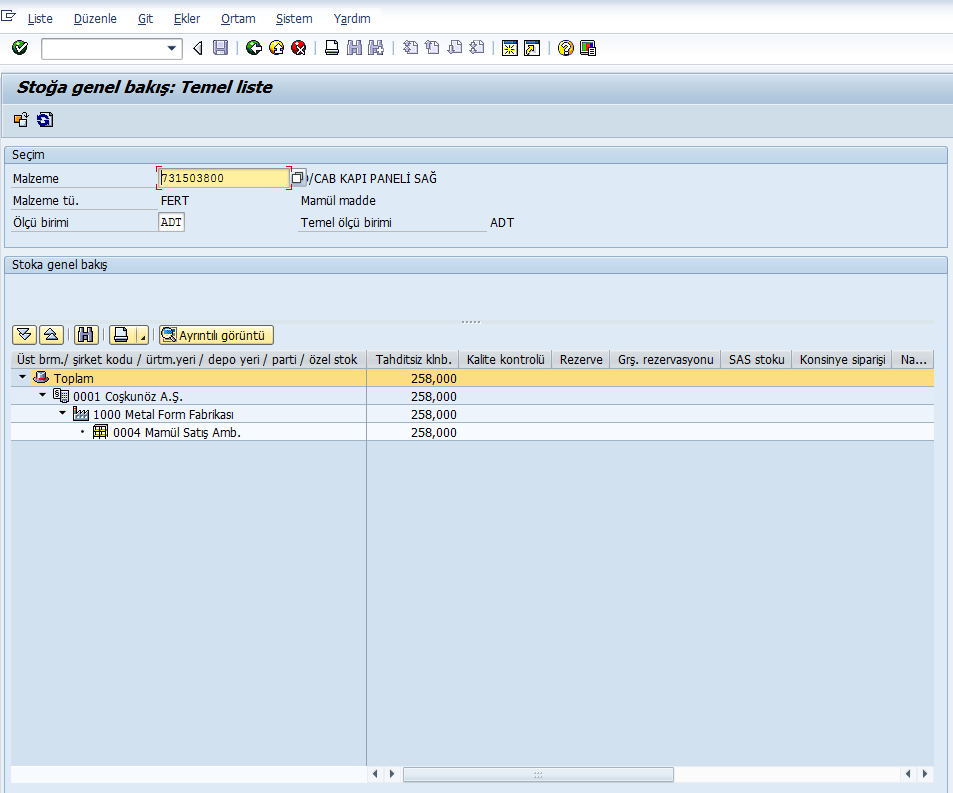This screenshot has width=953, height=793.
Task: Click the green Back arrow icon
Action: tap(254, 48)
